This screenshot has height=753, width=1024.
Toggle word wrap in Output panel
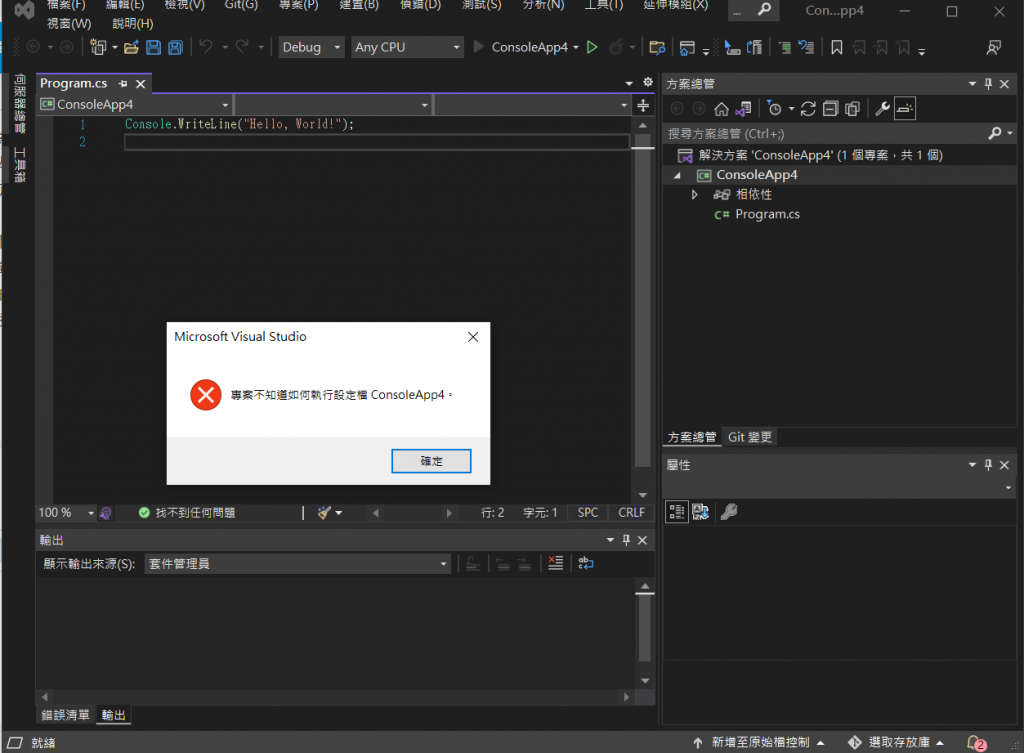point(586,563)
